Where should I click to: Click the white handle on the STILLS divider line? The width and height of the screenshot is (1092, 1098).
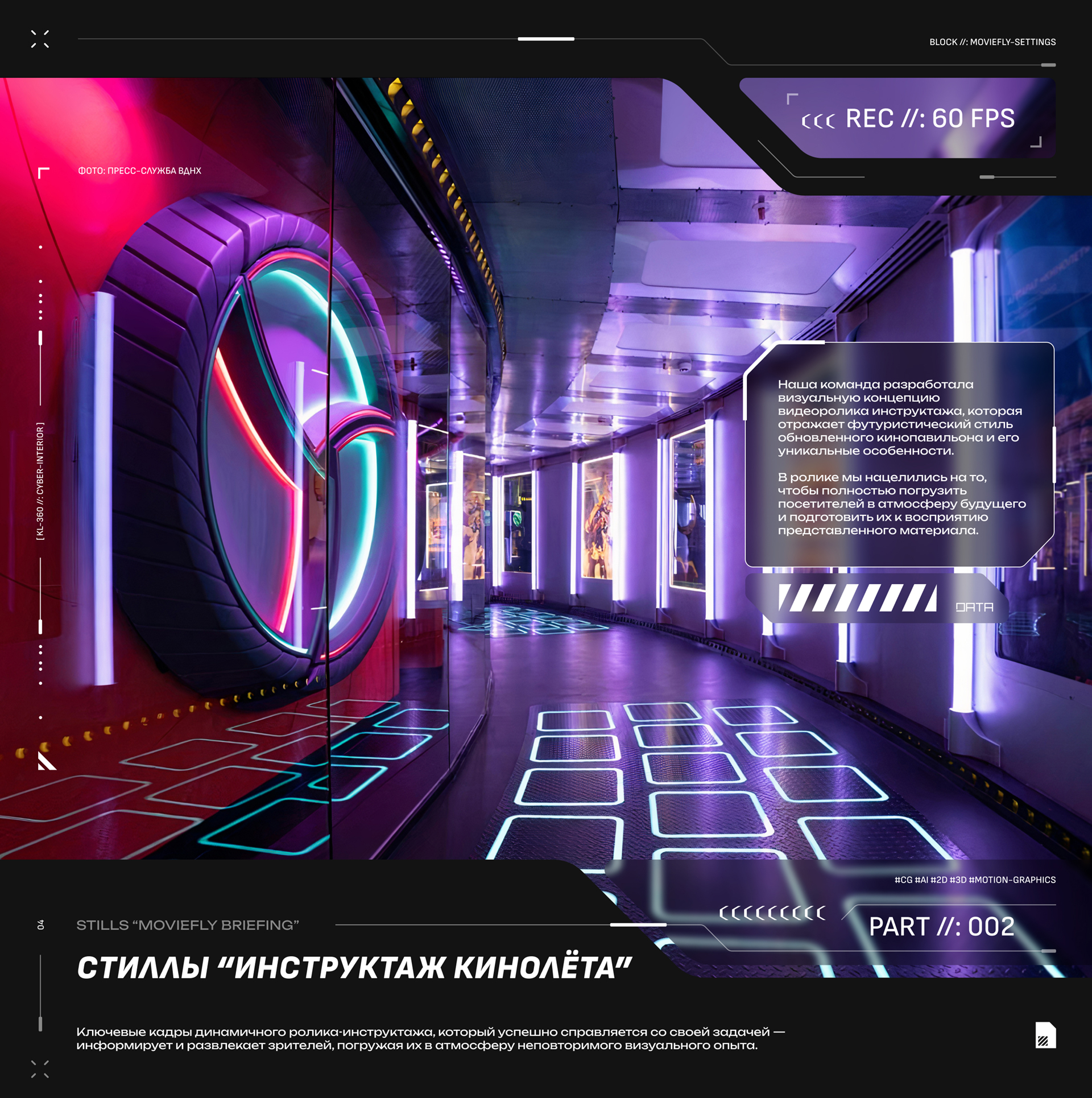pyautogui.click(x=638, y=924)
